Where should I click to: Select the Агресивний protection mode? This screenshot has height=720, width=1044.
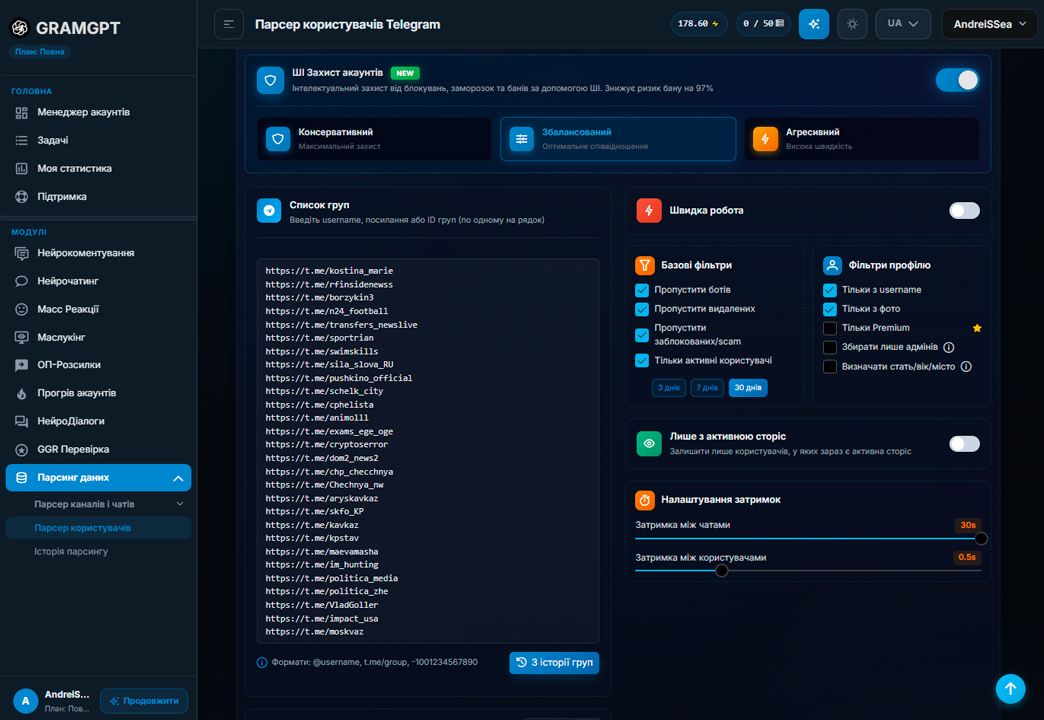click(862, 139)
